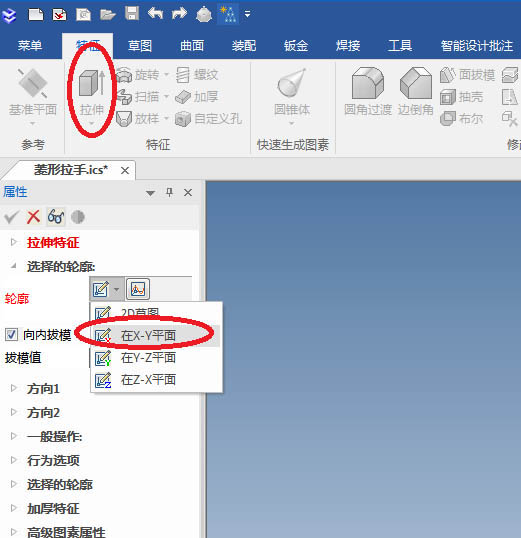This screenshot has height=538, width=521.
Task: Expand the lower 选择的轮廓 section
Action: click(13, 484)
